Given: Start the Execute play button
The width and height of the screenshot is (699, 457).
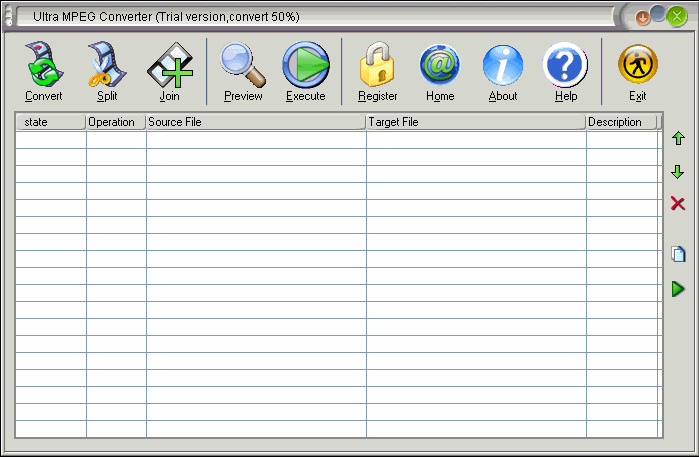Looking at the screenshot, I should pos(306,72).
